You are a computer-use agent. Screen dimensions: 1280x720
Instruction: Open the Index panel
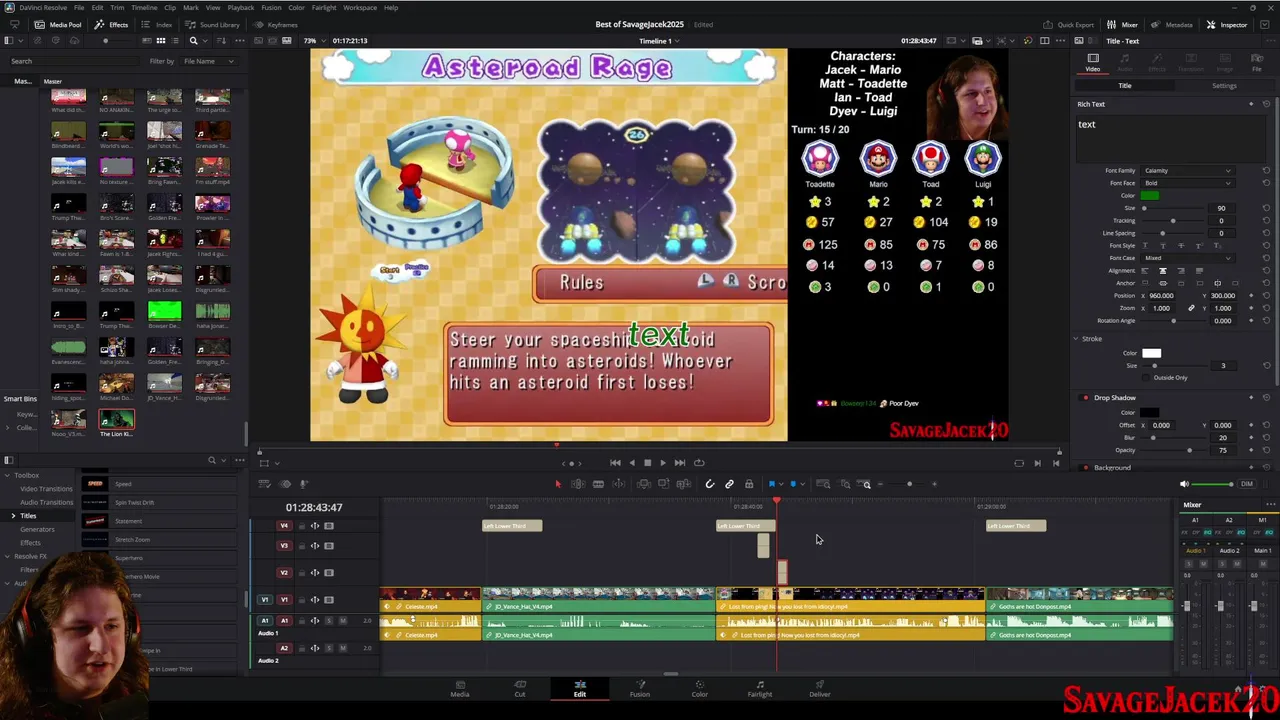click(158, 24)
